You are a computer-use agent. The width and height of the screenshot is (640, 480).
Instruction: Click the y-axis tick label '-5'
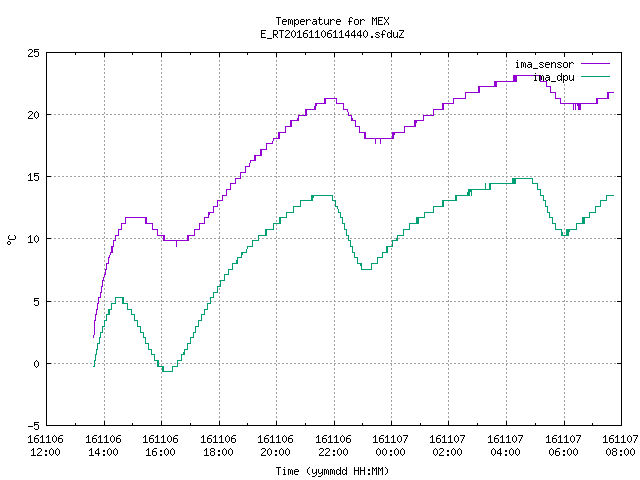coord(33,426)
